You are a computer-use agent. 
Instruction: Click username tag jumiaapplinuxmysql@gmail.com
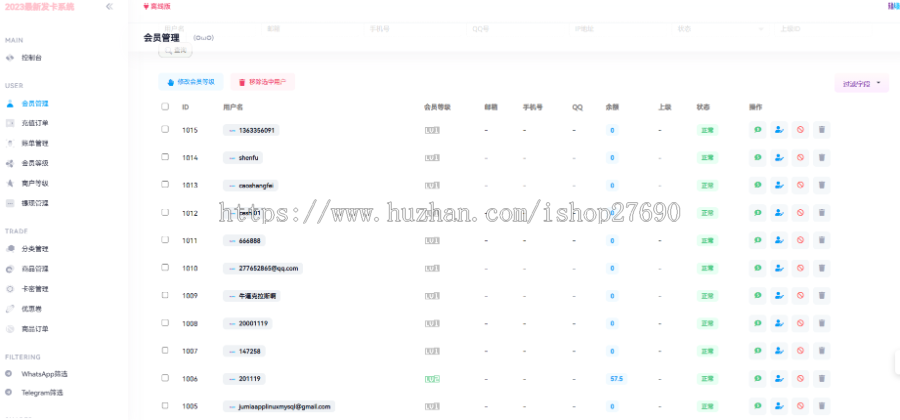tap(279, 406)
